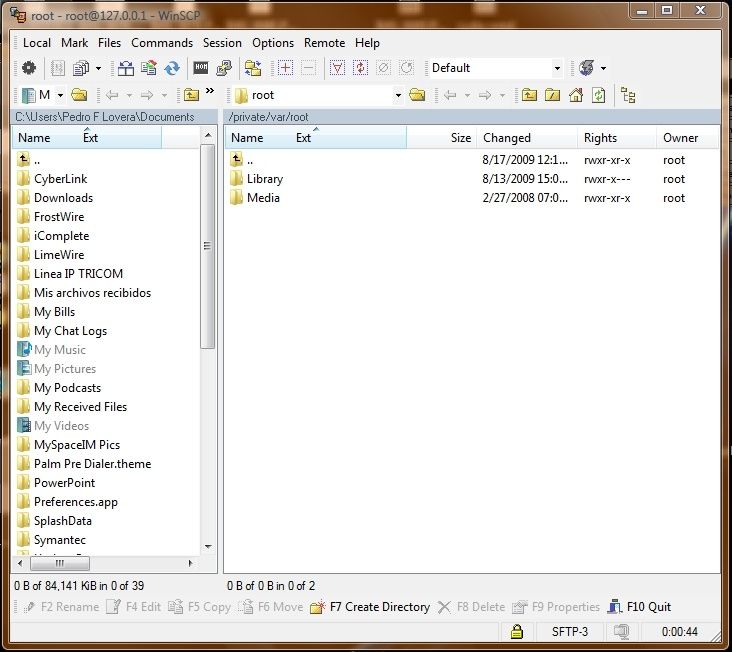Select My Chat Logs folder

point(70,331)
